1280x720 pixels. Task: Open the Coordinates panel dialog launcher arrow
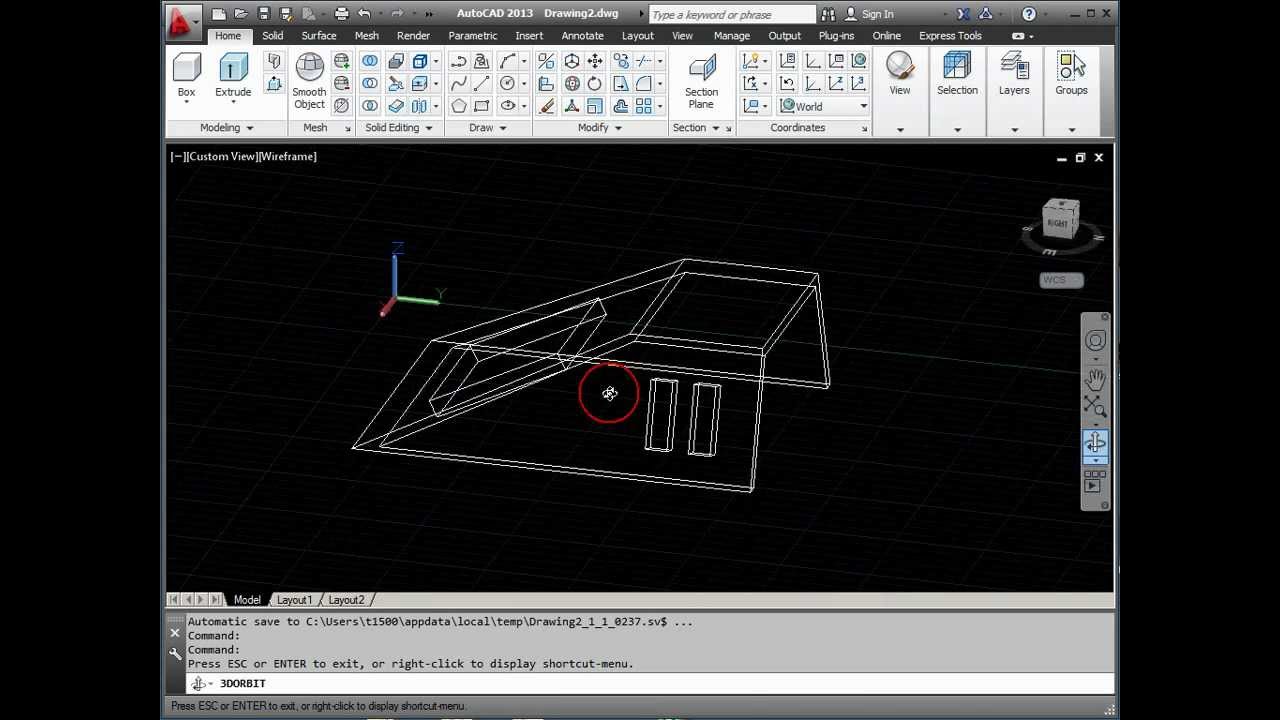(864, 128)
